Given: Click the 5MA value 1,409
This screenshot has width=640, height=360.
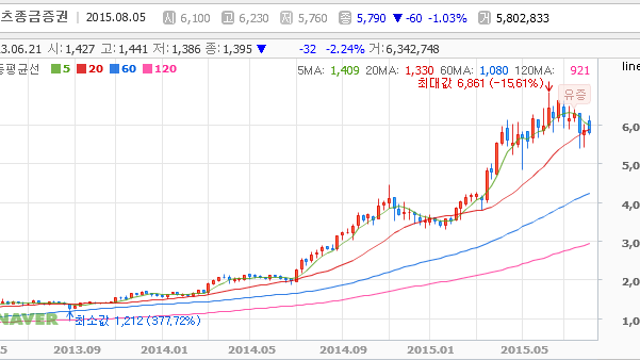Looking at the screenshot, I should click(x=345, y=71).
